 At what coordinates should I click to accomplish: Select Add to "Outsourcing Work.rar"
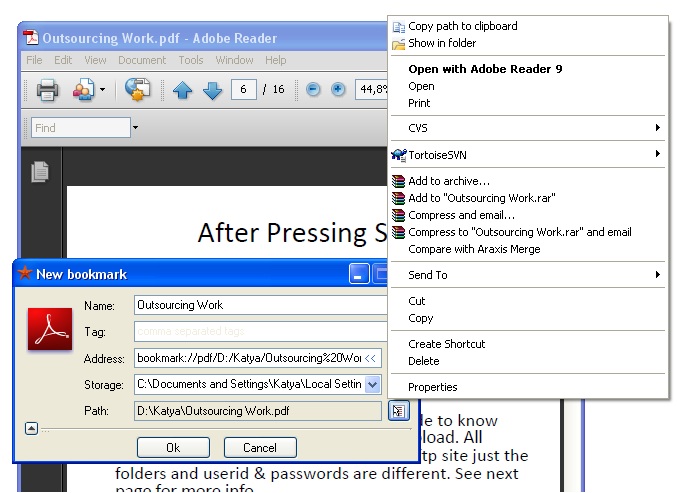coord(527,198)
